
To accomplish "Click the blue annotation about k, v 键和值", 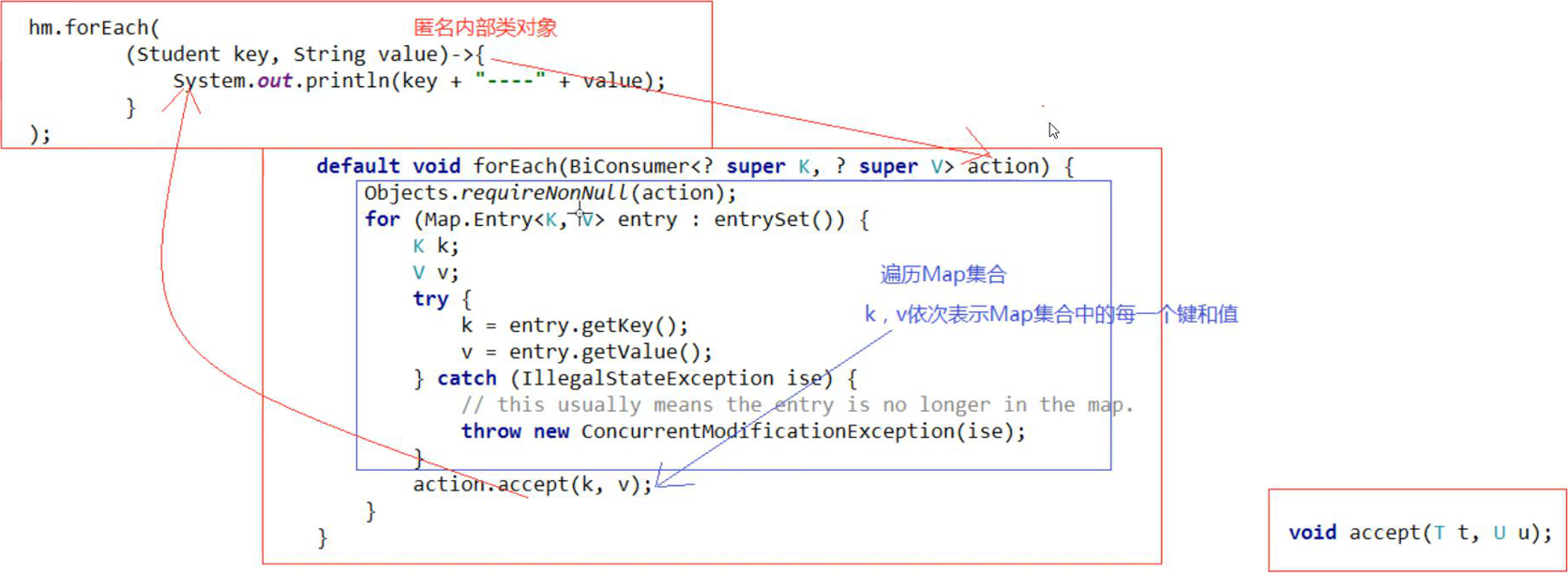I will point(1051,314).
